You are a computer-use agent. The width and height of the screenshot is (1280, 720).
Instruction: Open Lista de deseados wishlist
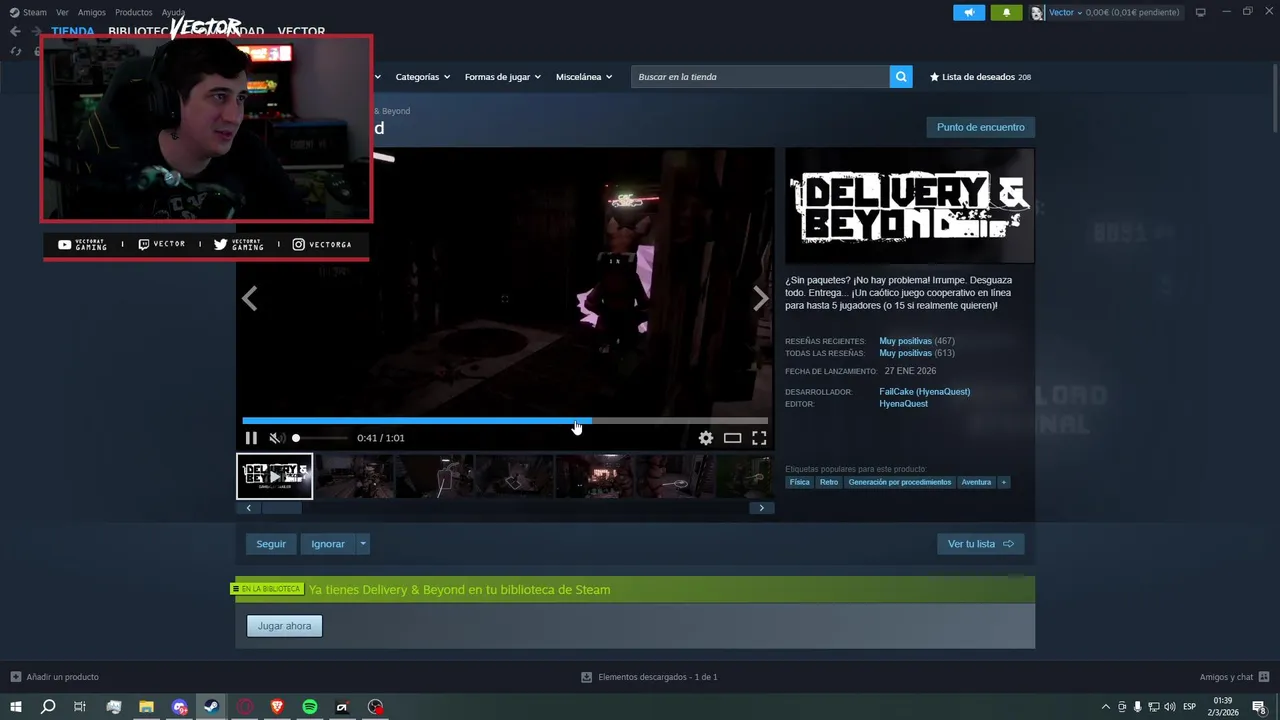(980, 77)
